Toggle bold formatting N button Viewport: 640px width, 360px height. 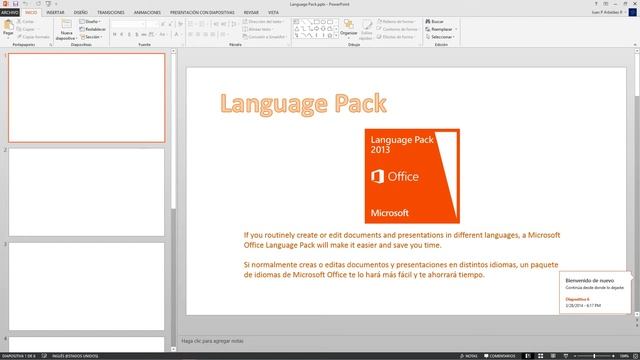115,35
